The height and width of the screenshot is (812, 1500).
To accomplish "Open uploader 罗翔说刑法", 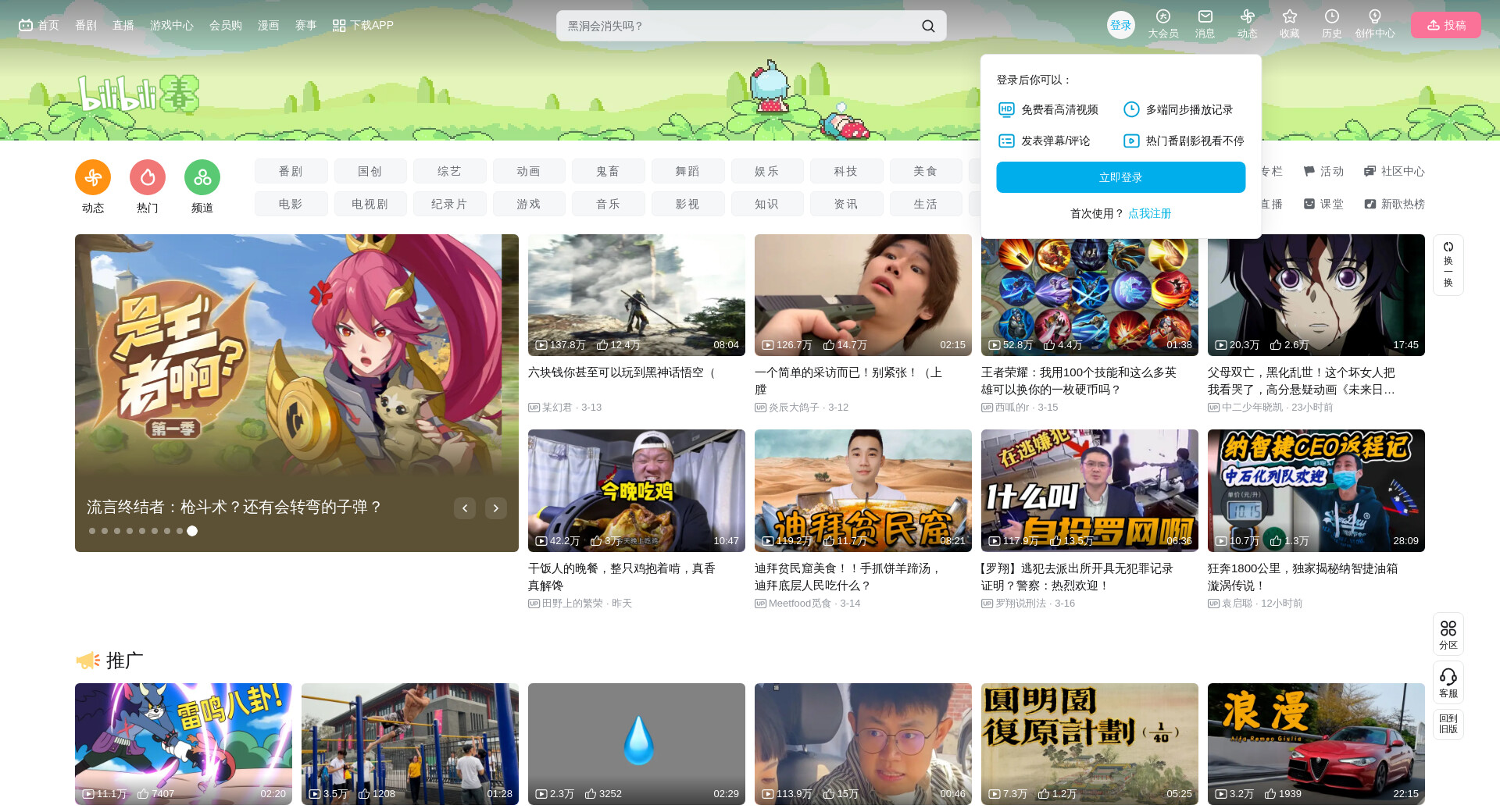I will tap(1020, 604).
